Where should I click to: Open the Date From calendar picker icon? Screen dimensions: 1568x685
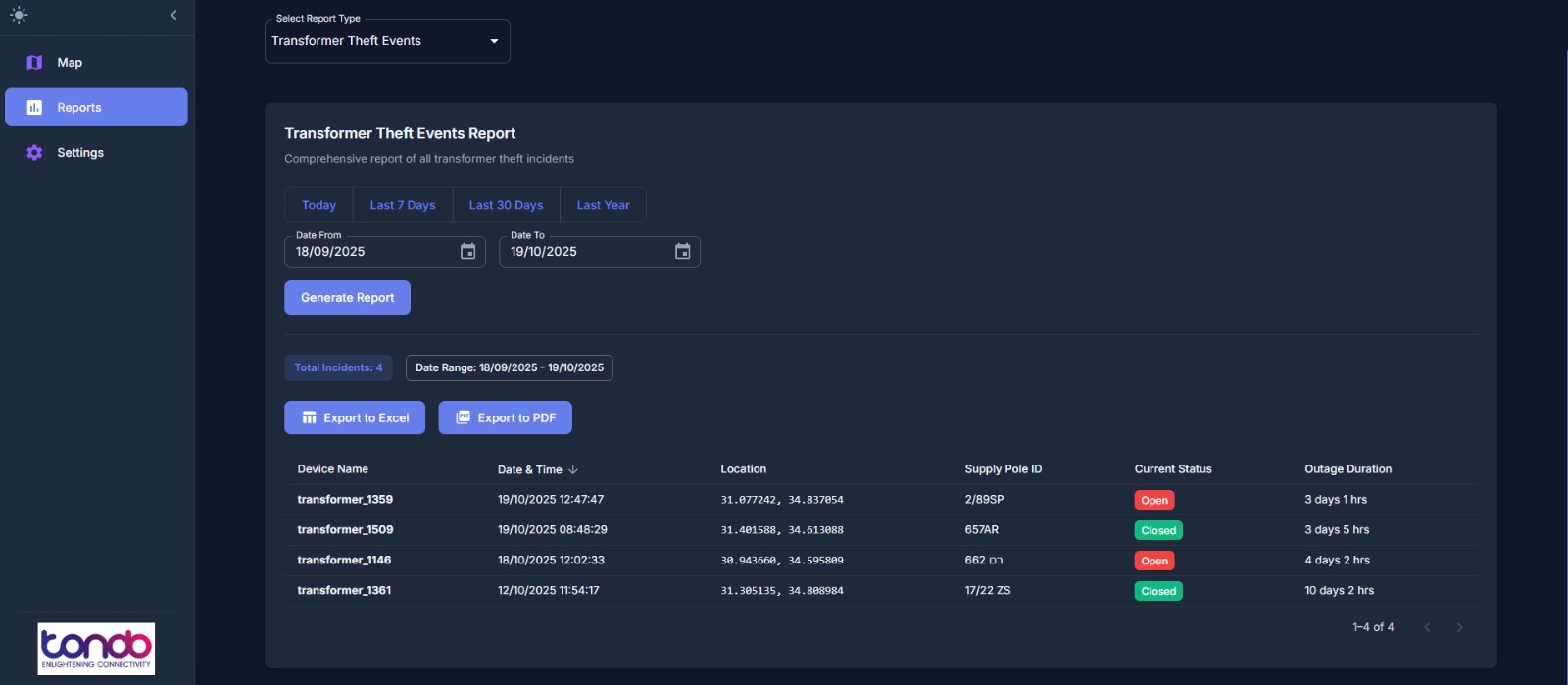[x=468, y=252]
